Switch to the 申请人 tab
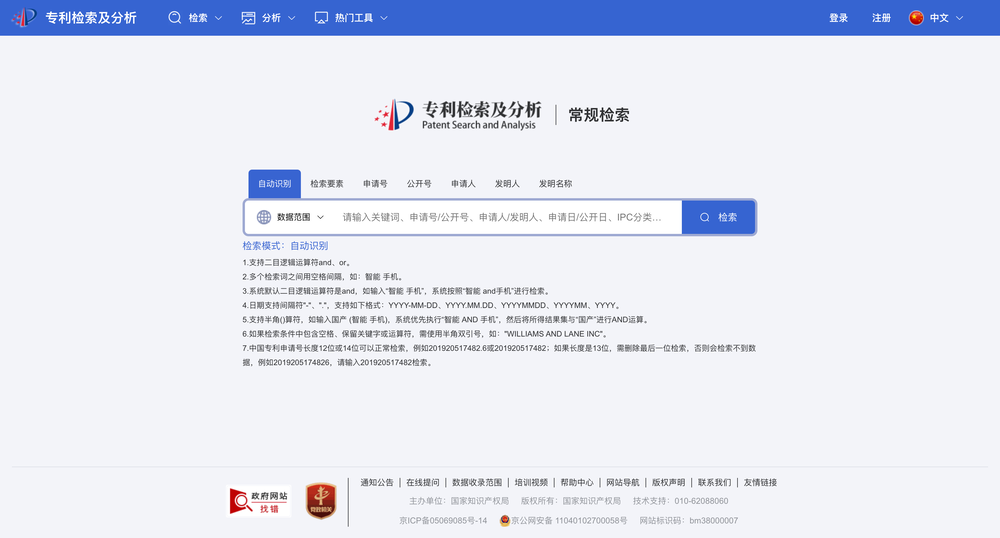This screenshot has height=538, width=1000. [x=463, y=184]
